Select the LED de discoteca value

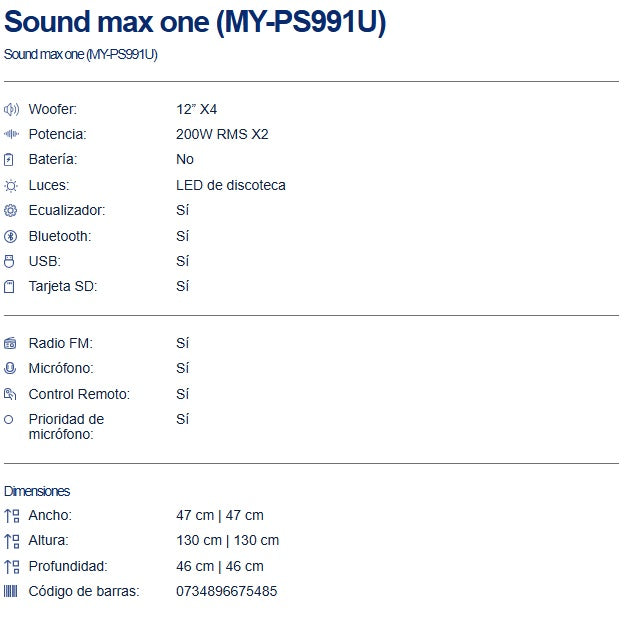pos(231,185)
